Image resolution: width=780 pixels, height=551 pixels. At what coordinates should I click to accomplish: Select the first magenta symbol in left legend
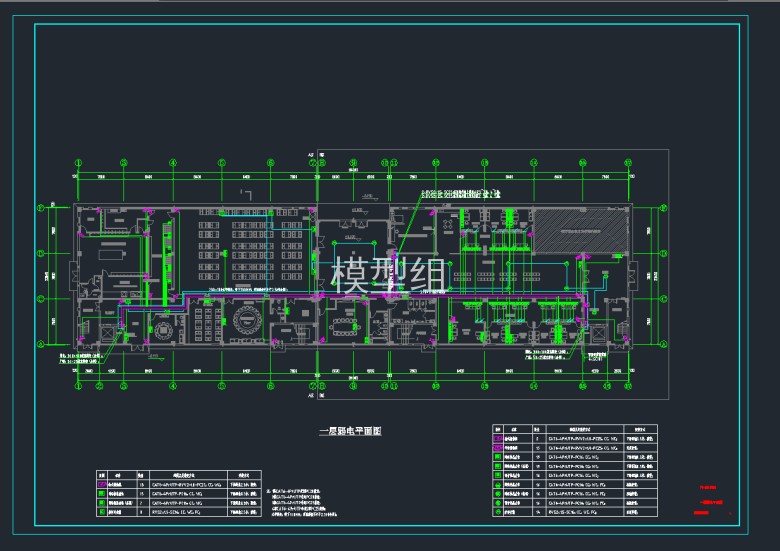coord(101,486)
